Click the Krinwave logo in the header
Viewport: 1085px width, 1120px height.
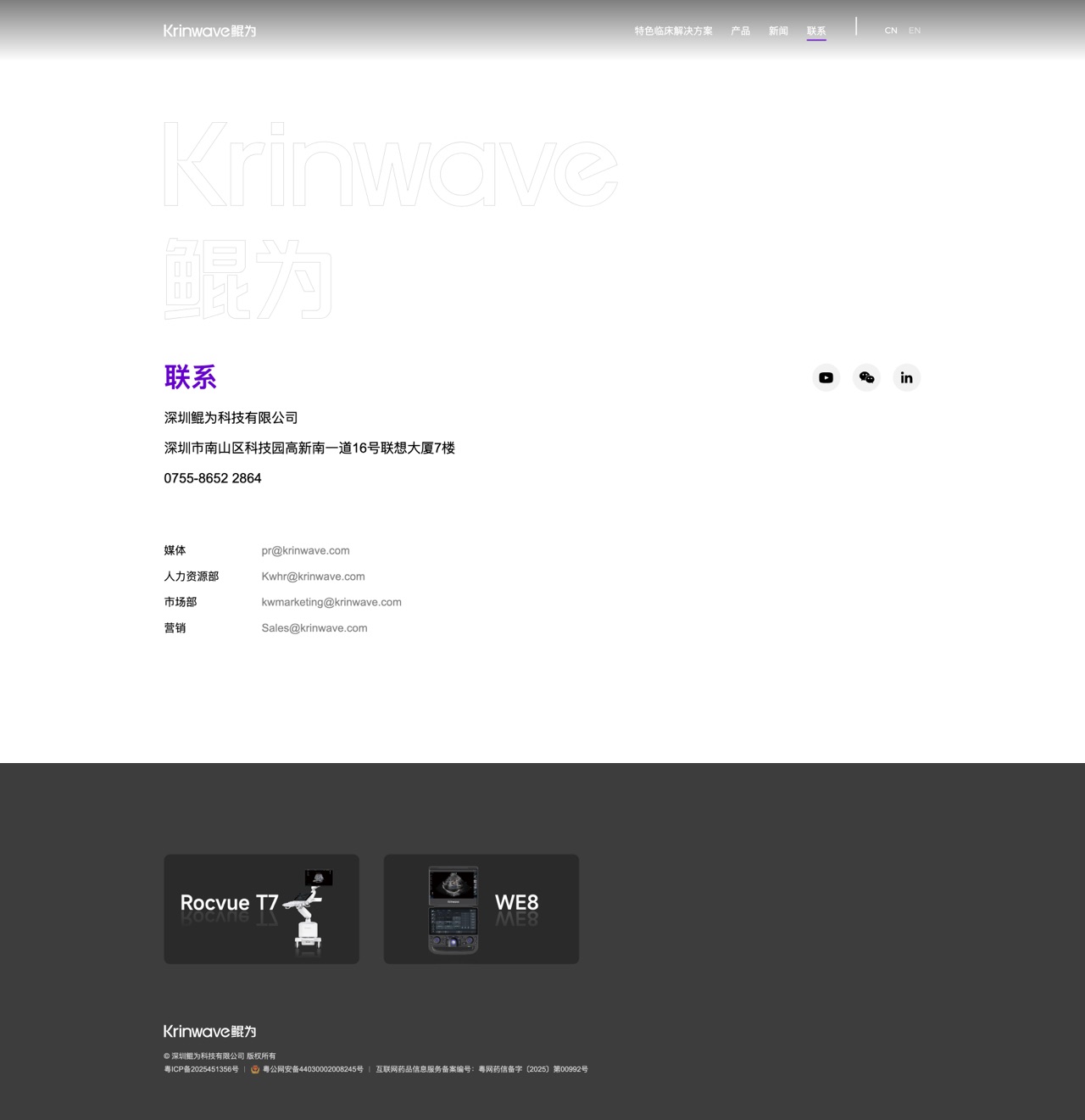tap(209, 31)
